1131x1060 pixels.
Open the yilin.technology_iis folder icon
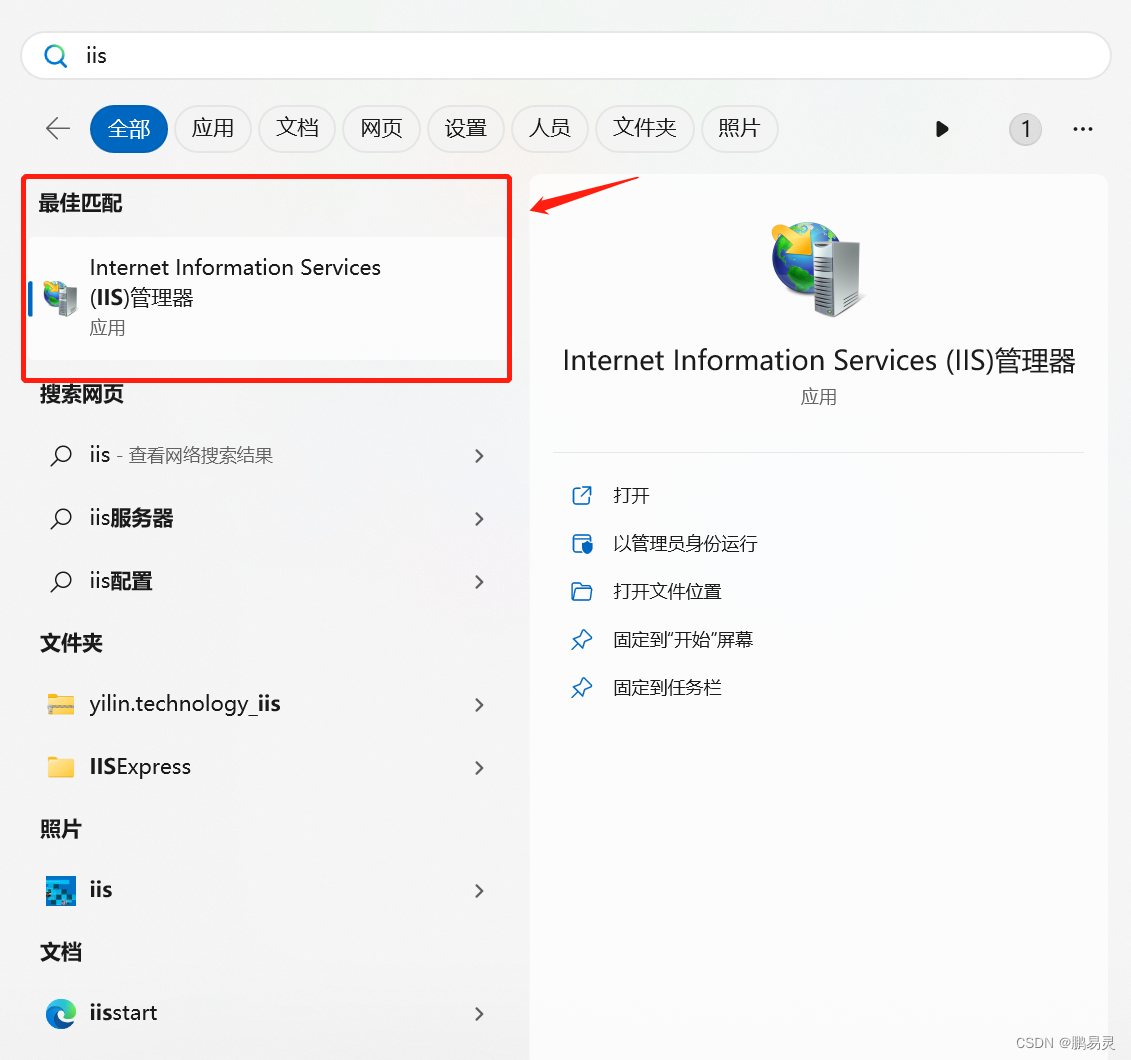(x=60, y=703)
